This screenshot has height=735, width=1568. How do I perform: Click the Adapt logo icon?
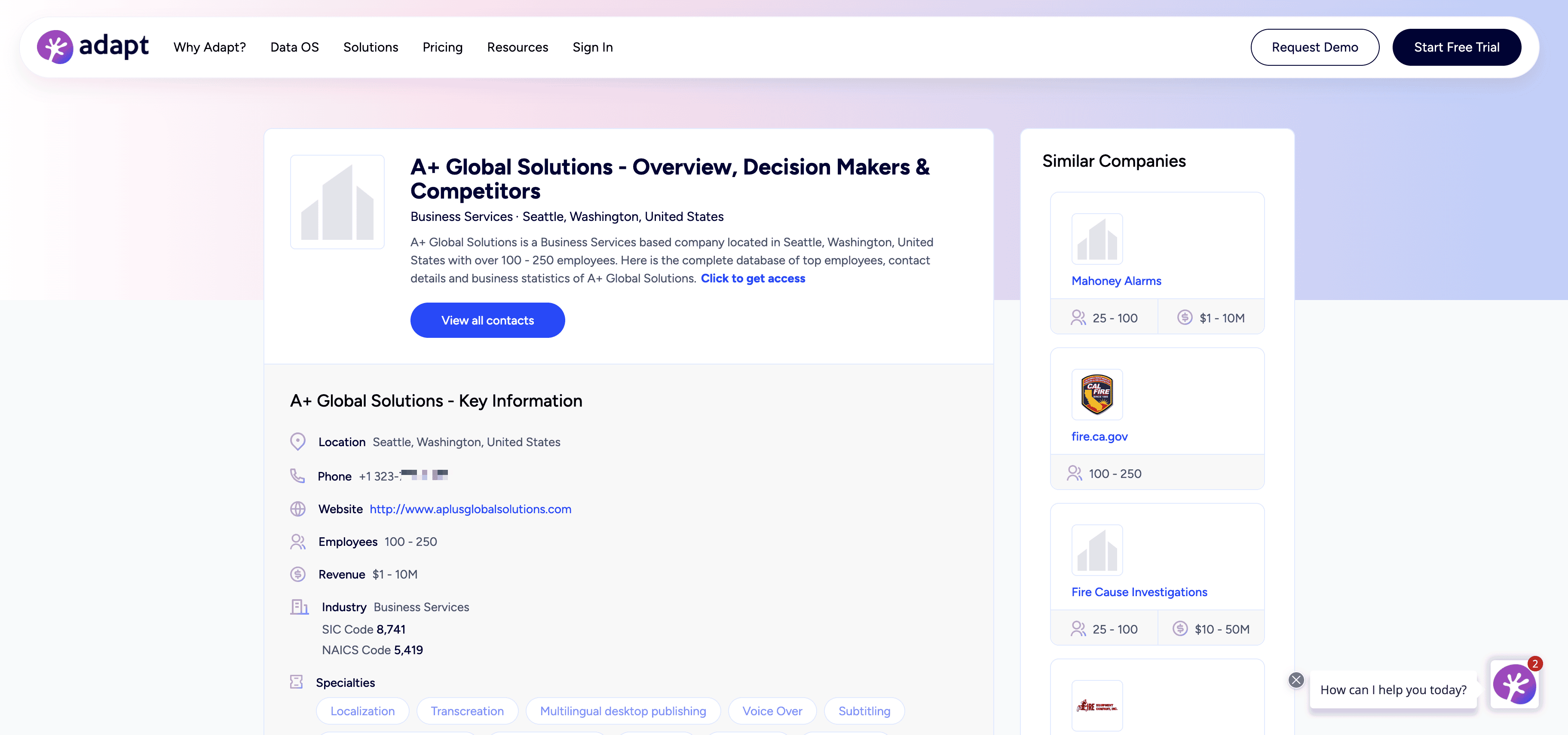pyautogui.click(x=55, y=47)
